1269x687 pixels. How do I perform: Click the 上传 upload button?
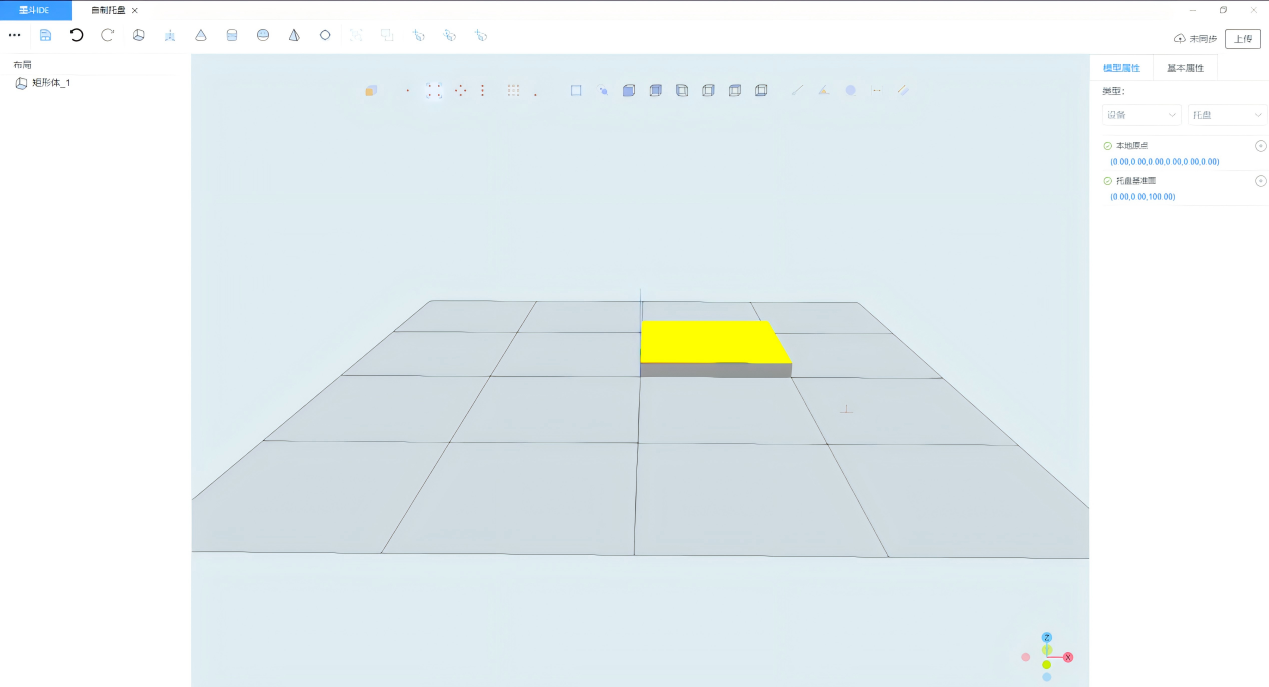(x=1242, y=39)
